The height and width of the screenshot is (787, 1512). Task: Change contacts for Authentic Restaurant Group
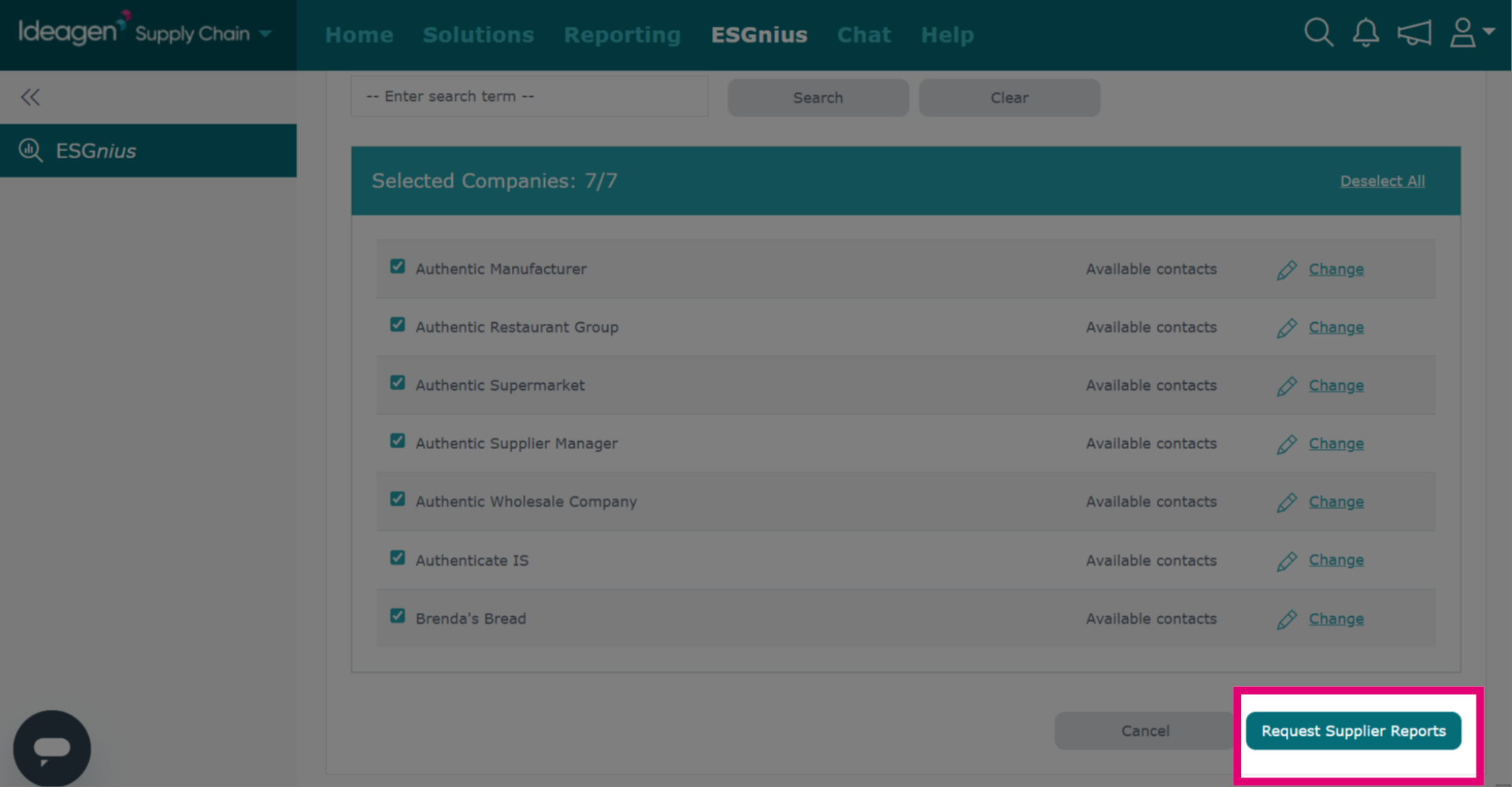(1336, 328)
